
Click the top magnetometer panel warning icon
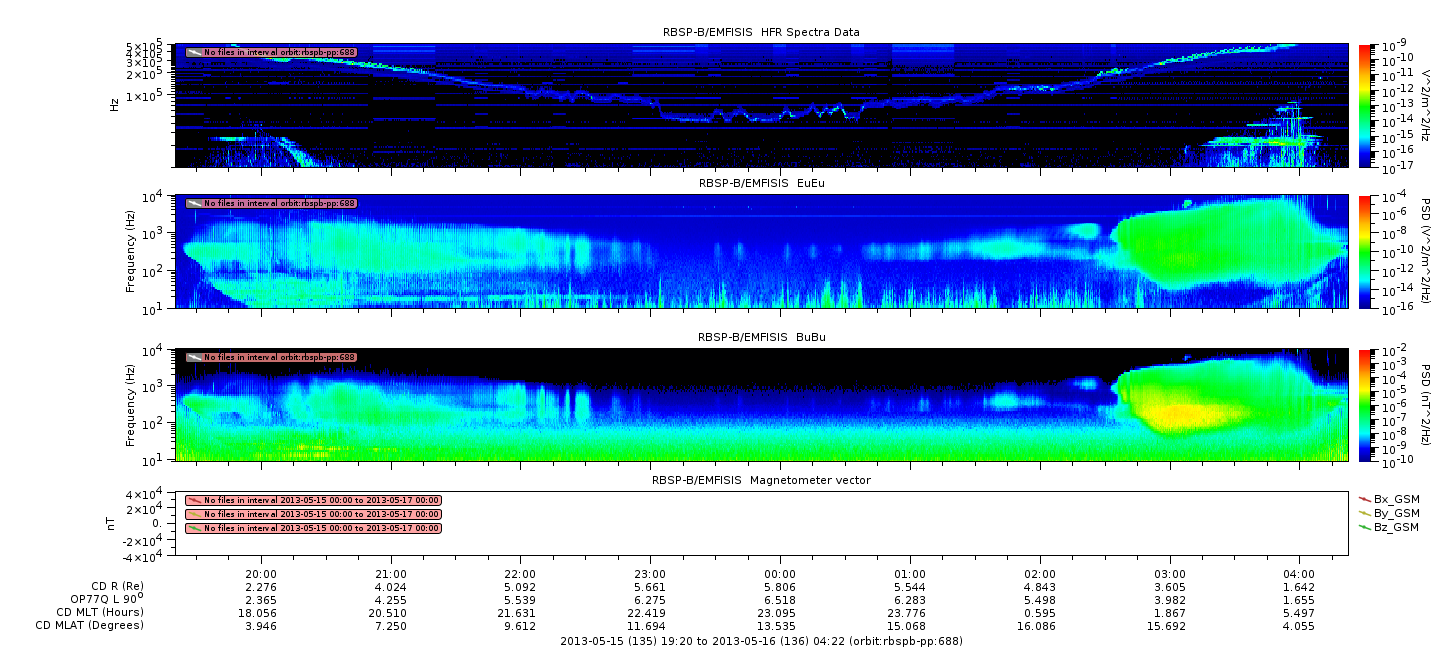coord(194,500)
